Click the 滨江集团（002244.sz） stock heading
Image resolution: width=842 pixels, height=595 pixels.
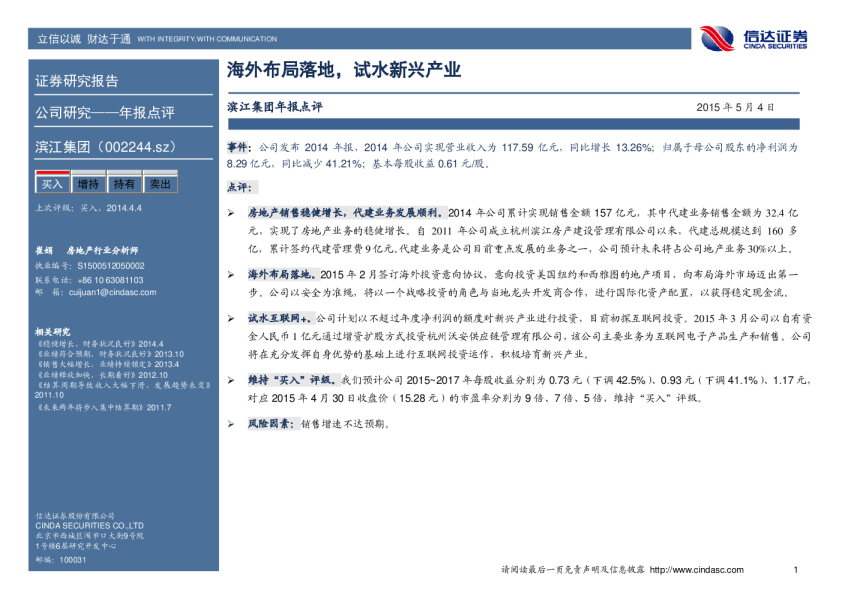106,146
